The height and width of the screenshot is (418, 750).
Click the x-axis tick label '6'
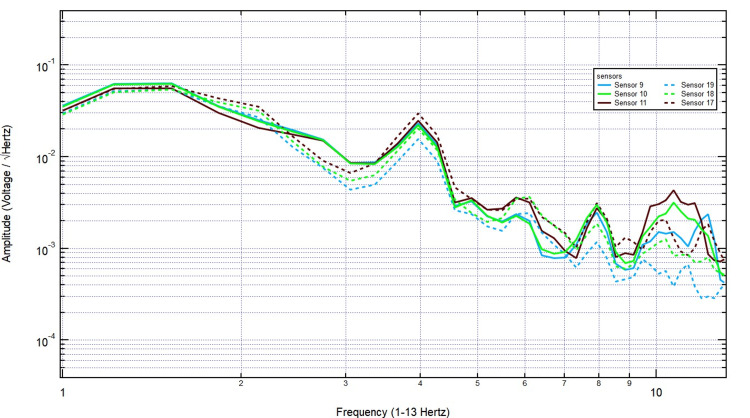pyautogui.click(x=524, y=383)
